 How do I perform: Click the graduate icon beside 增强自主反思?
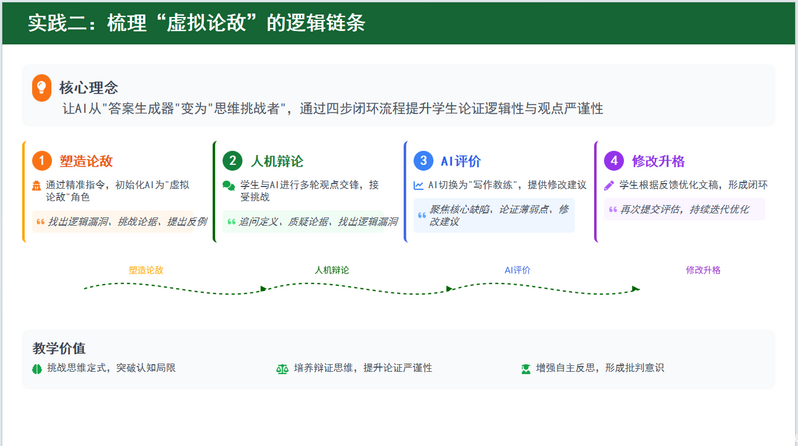(x=525, y=368)
